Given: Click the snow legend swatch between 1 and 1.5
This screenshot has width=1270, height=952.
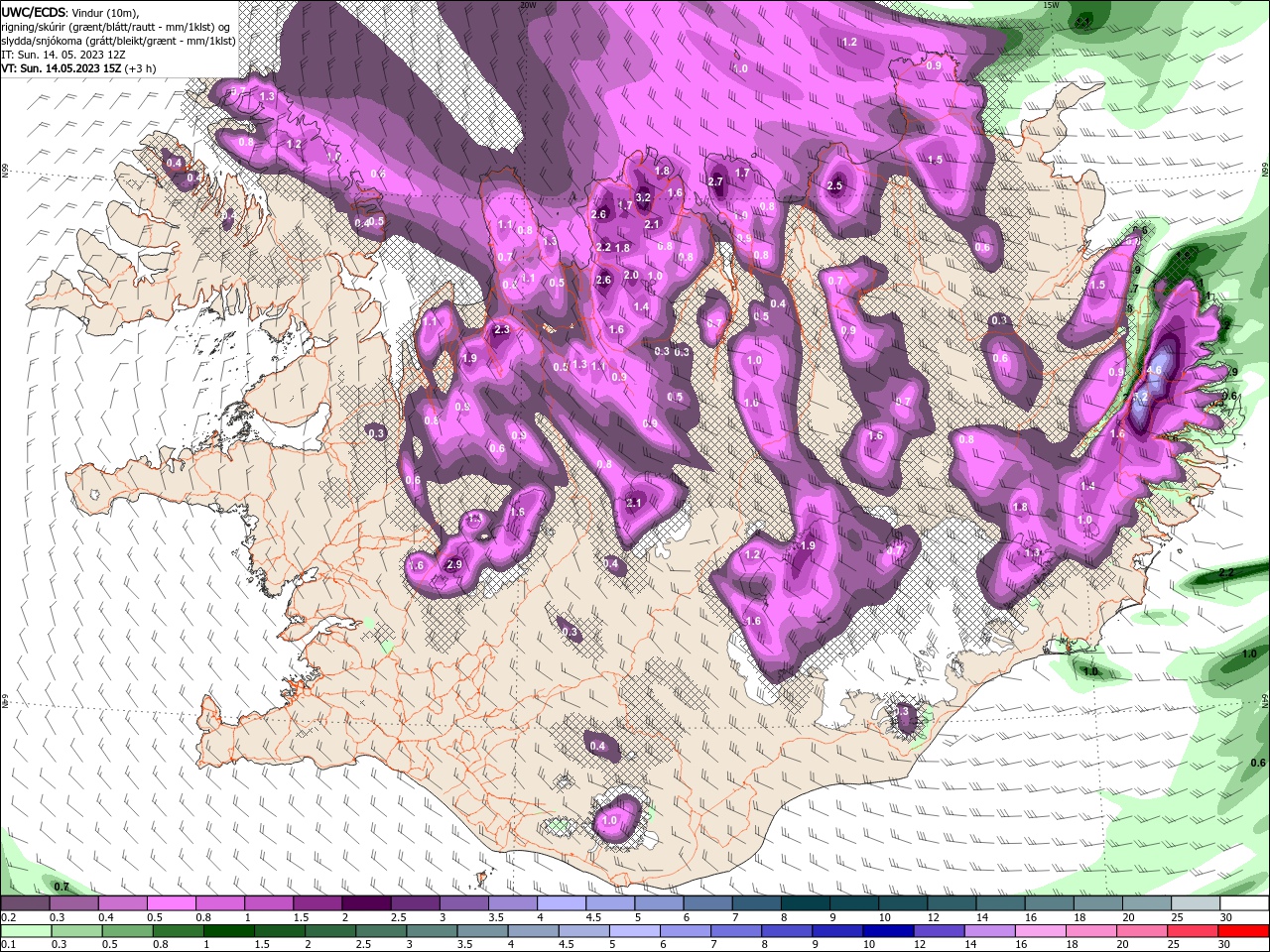Looking at the screenshot, I should click(268, 903).
